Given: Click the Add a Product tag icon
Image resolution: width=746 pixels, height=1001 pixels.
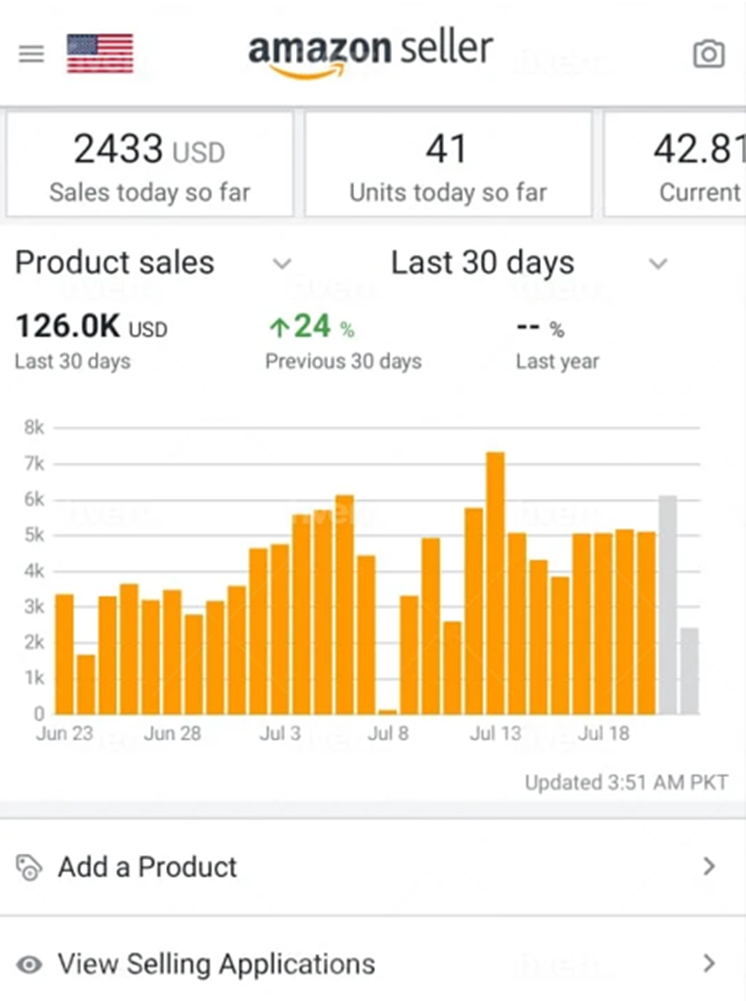Looking at the screenshot, I should 30,867.
